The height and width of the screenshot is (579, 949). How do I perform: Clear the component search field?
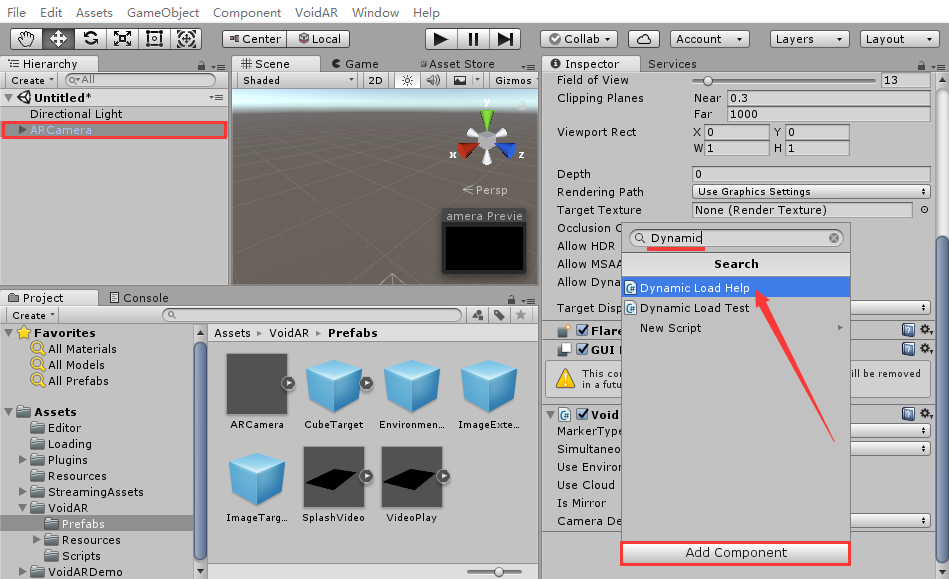[x=834, y=238]
